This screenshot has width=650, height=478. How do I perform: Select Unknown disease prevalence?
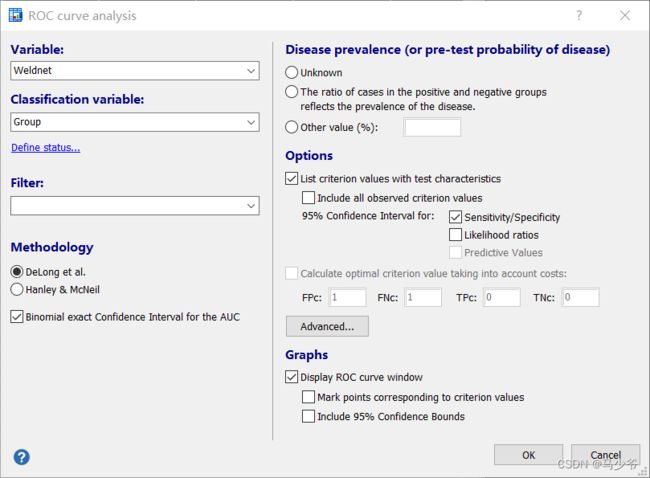tap(291, 73)
